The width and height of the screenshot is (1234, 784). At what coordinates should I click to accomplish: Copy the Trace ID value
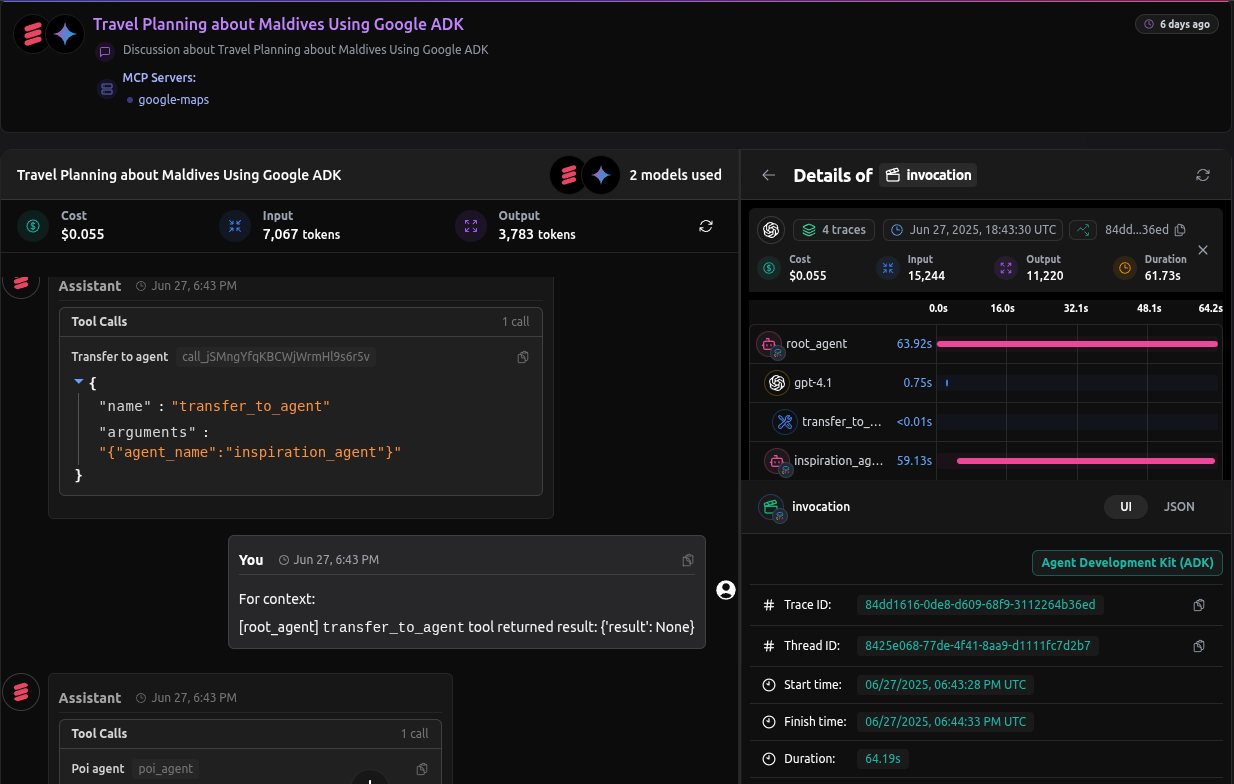[x=1199, y=605]
